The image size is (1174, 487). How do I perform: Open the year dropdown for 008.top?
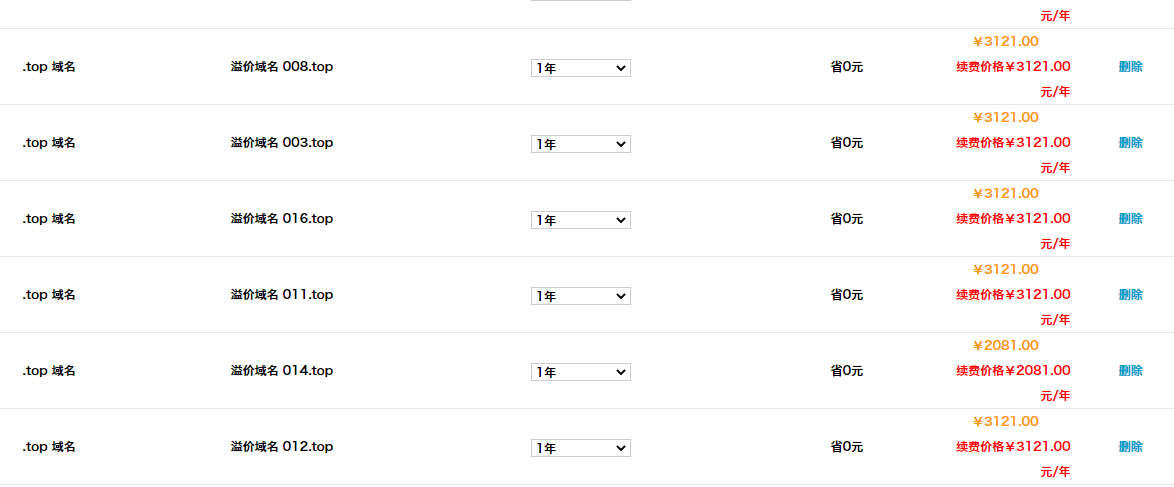580,68
